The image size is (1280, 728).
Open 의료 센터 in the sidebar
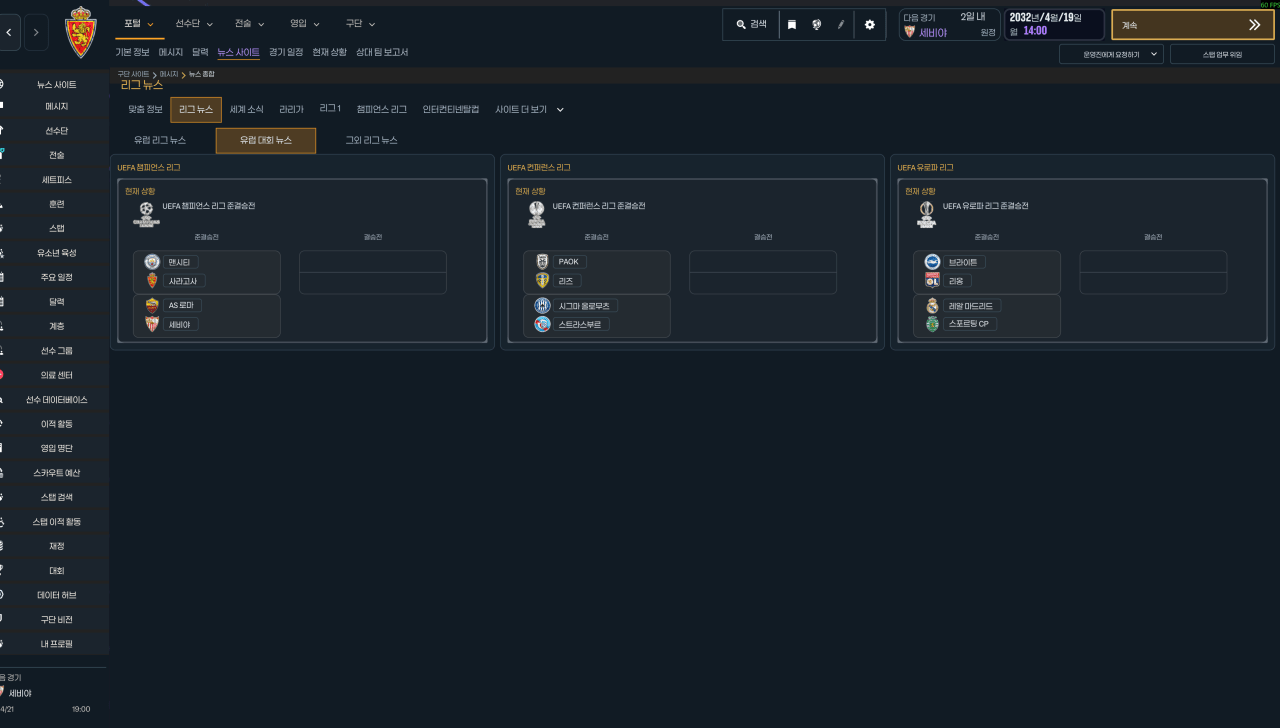[x=56, y=375]
